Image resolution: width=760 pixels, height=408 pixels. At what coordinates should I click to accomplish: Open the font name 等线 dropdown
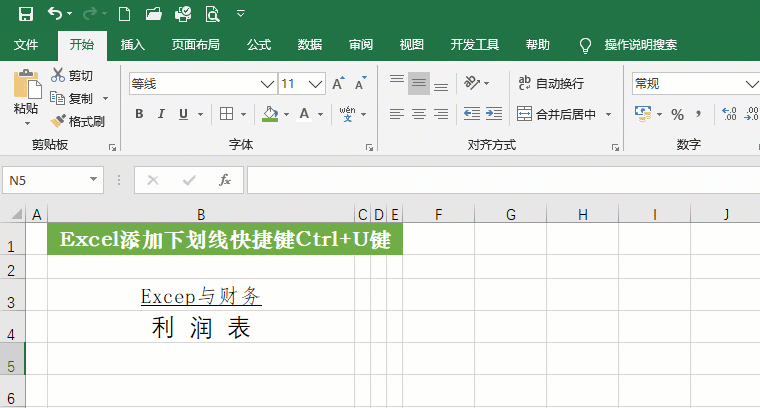coord(268,84)
